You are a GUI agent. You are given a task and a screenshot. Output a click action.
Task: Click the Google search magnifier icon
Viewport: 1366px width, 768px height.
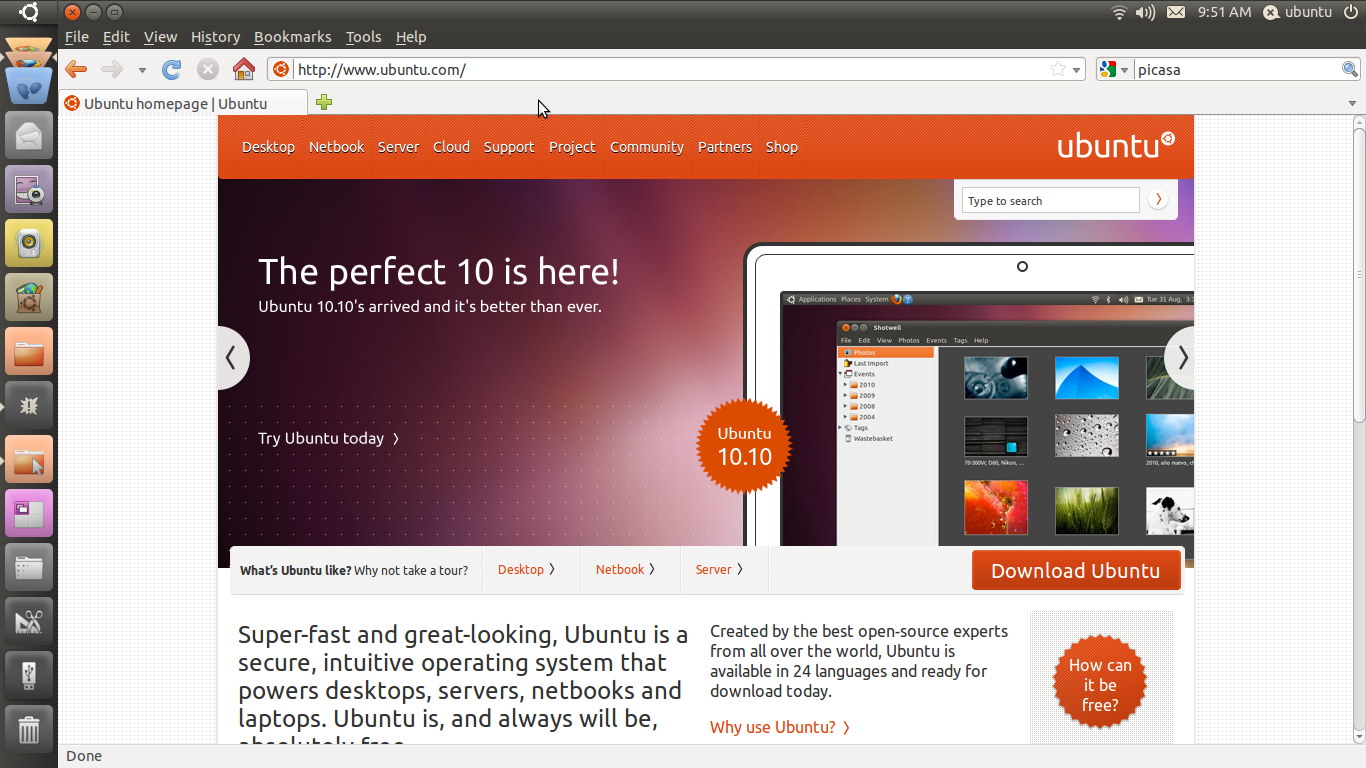1349,69
